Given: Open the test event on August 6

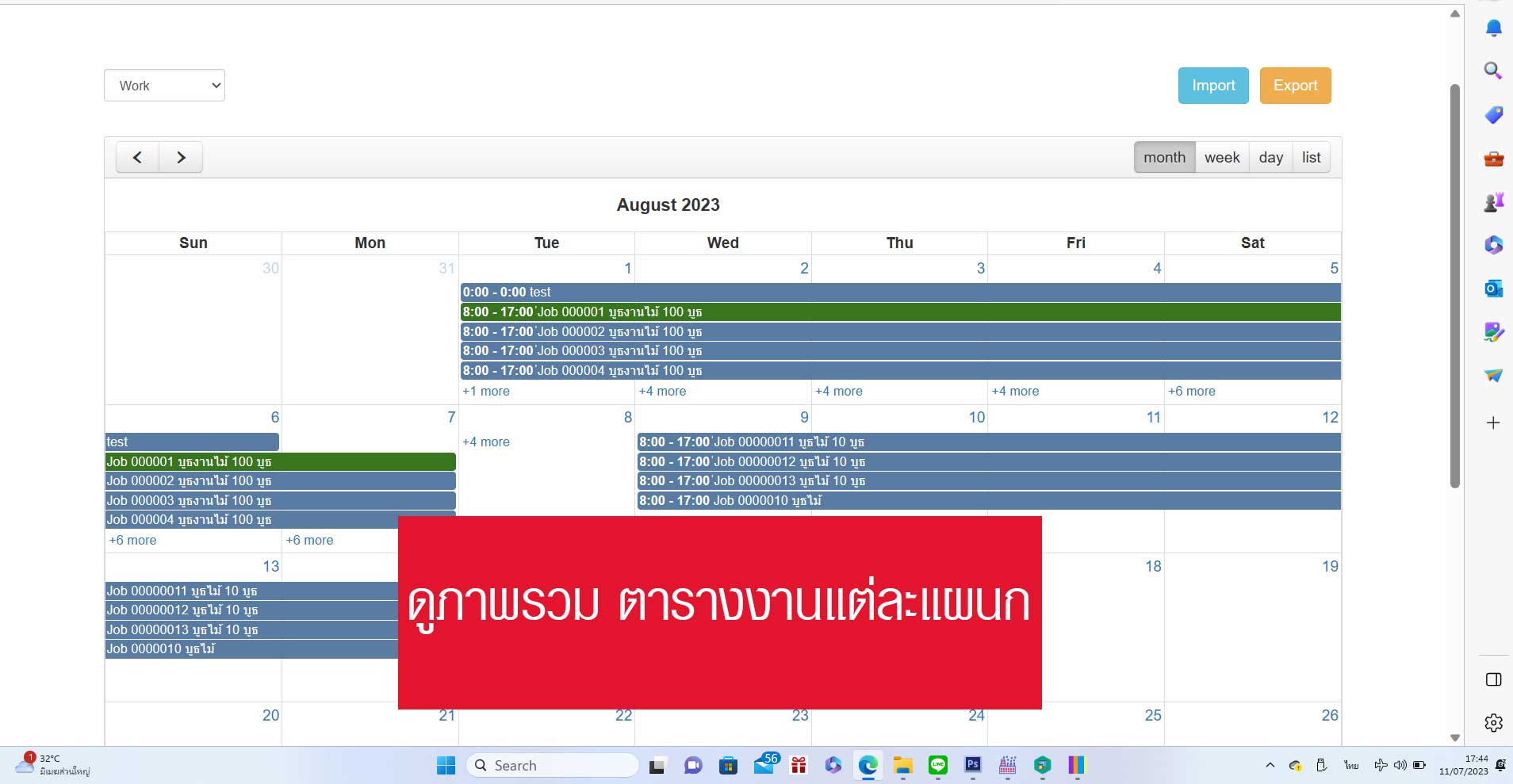Looking at the screenshot, I should (192, 442).
